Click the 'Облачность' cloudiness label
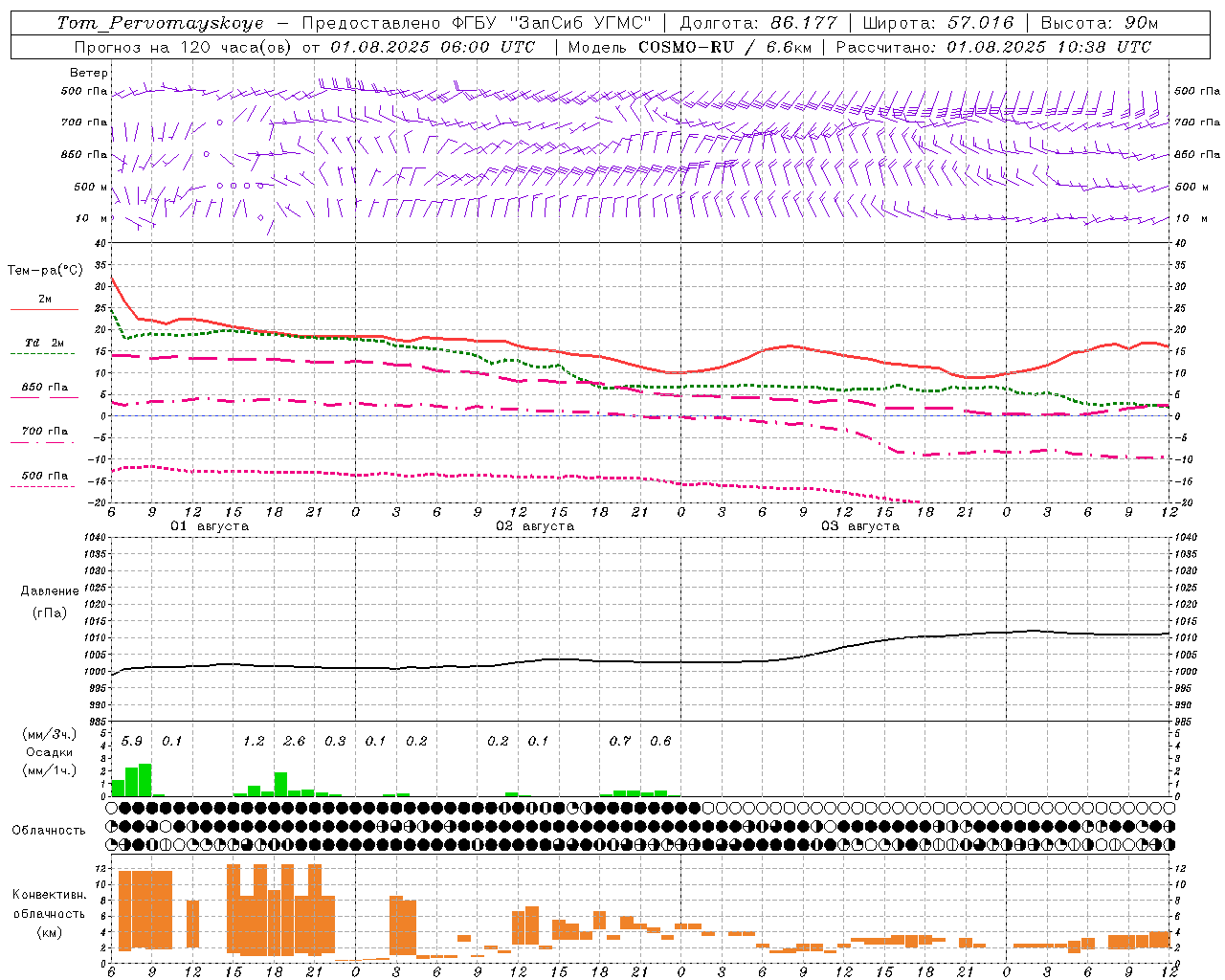The width and height of the screenshot is (1225, 980). (x=49, y=831)
